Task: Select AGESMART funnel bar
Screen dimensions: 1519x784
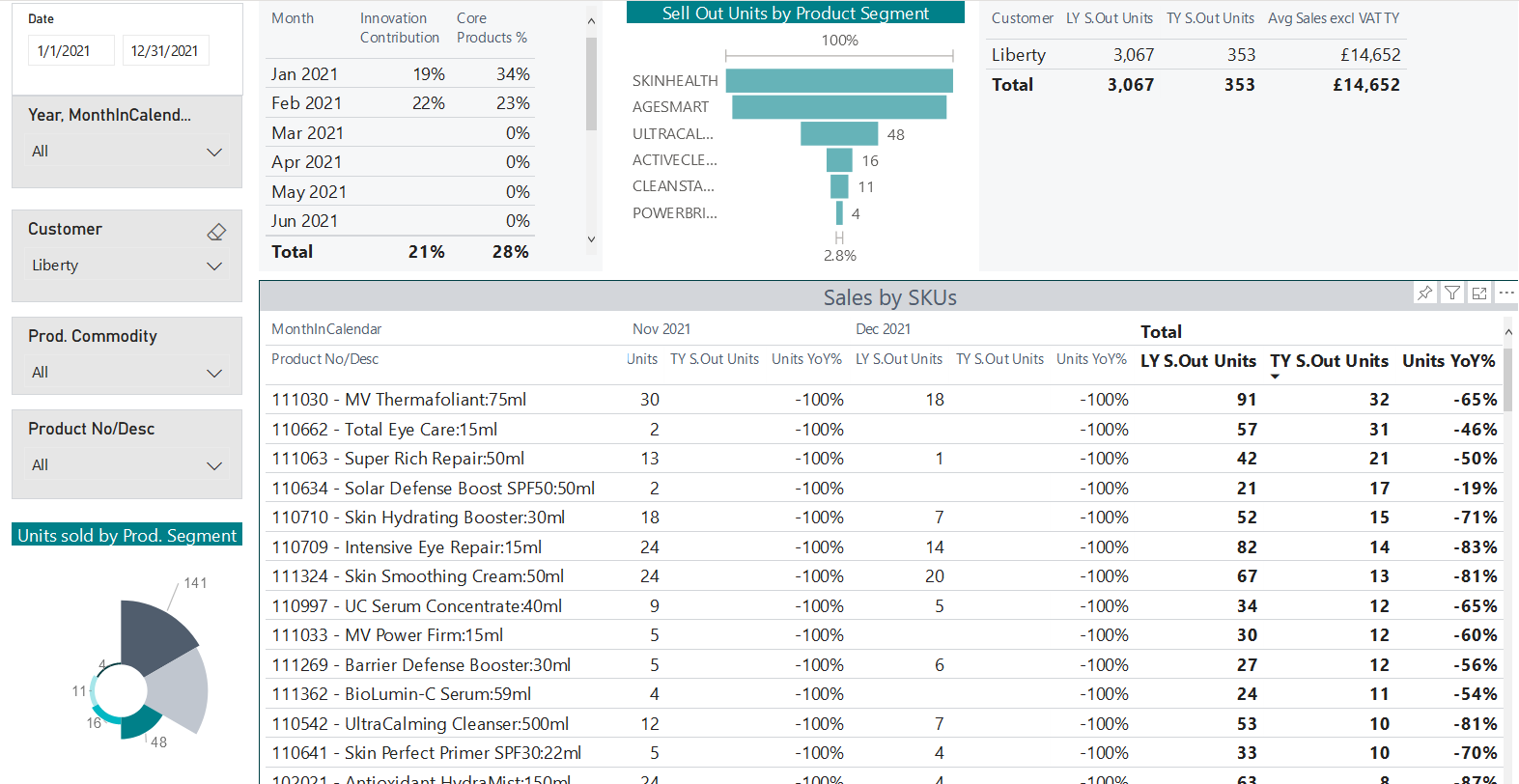Action: click(839, 107)
